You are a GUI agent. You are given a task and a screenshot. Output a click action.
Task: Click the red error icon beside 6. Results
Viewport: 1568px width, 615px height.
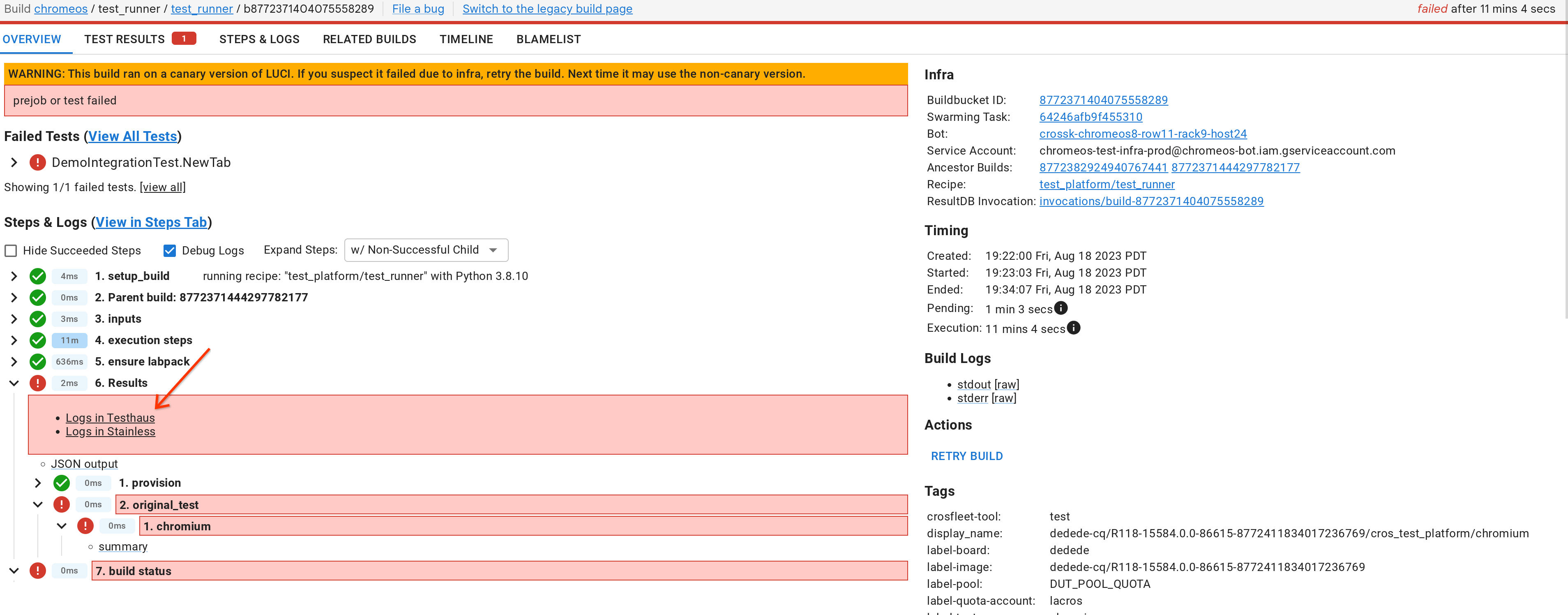tap(38, 383)
